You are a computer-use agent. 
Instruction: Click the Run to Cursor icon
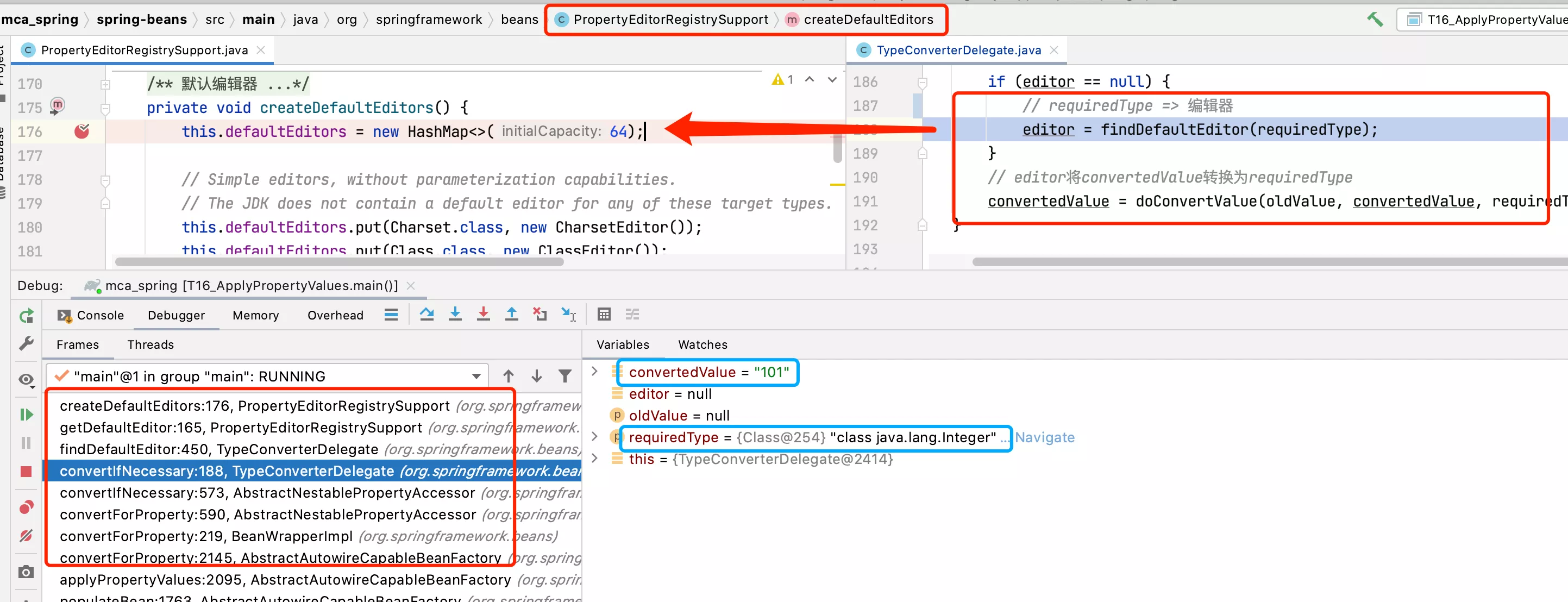568,315
